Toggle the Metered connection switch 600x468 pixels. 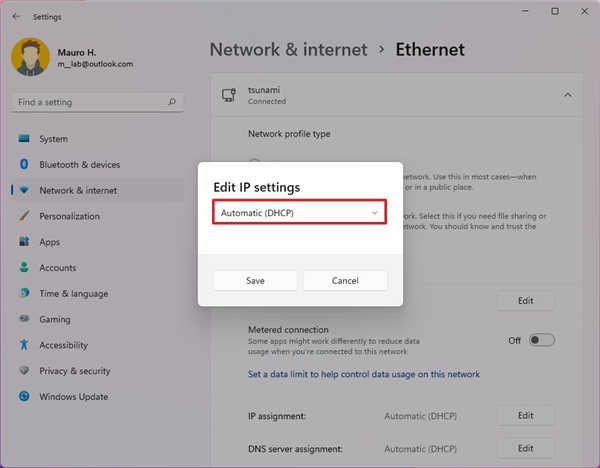tap(541, 340)
